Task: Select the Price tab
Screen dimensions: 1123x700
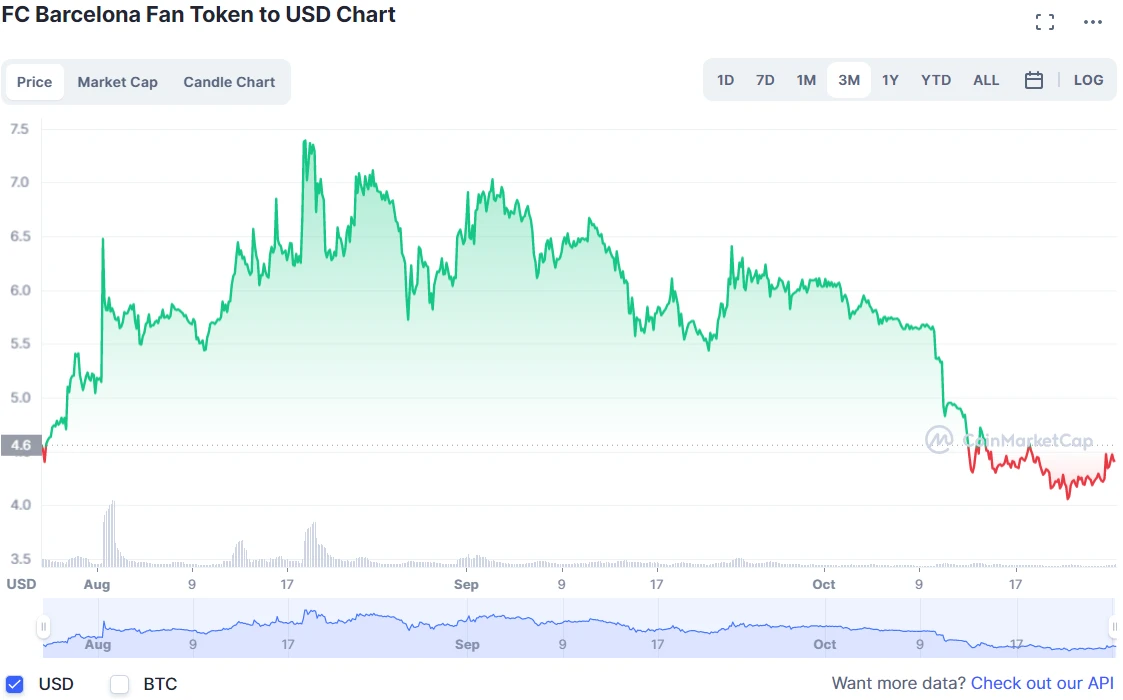Action: click(34, 82)
